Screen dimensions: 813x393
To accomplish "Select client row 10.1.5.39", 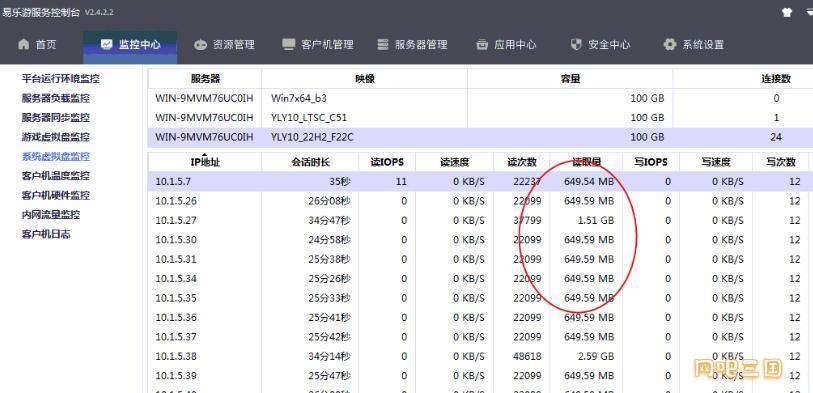I will click(x=481, y=375).
